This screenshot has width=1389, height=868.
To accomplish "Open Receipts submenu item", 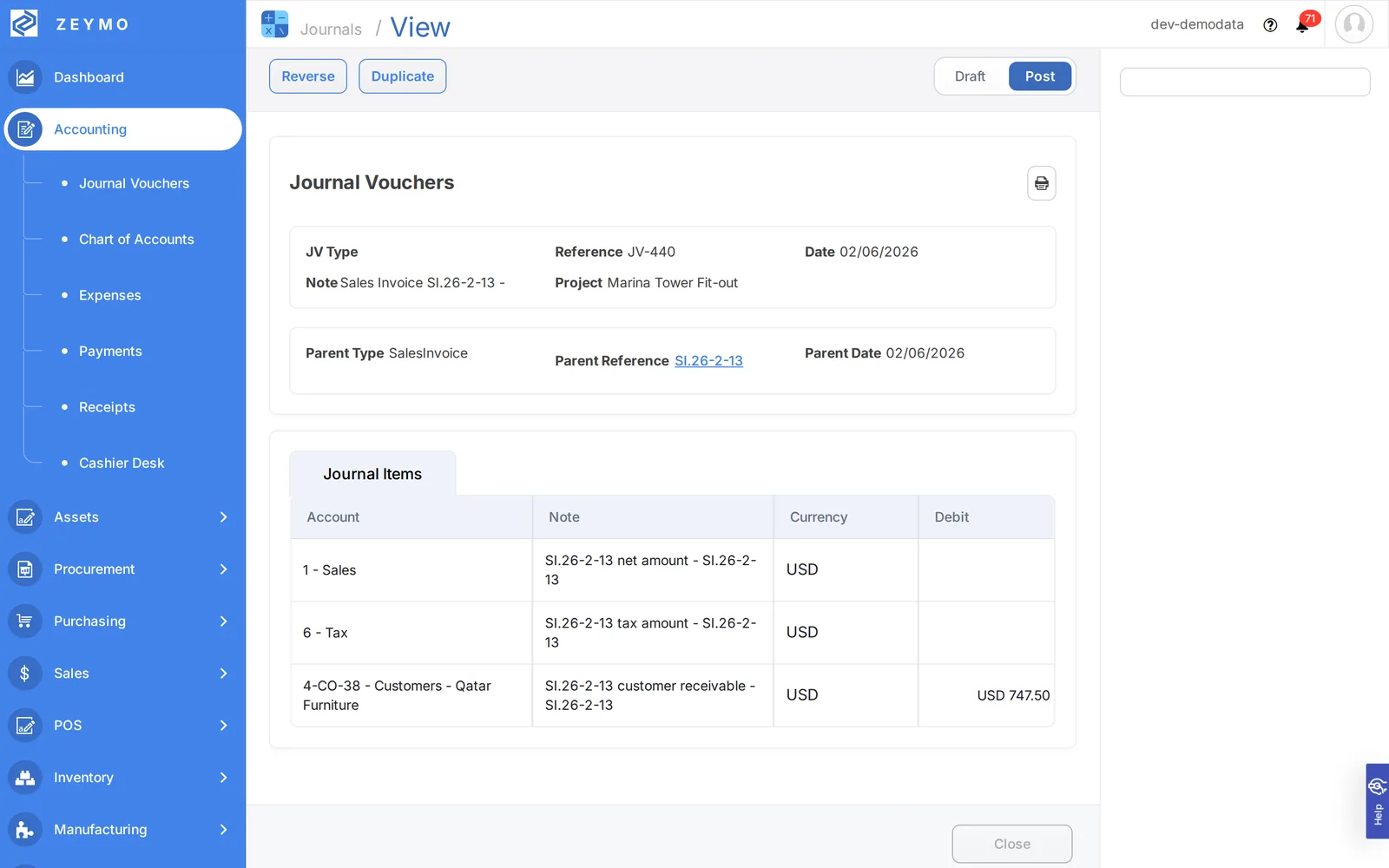I will [107, 407].
